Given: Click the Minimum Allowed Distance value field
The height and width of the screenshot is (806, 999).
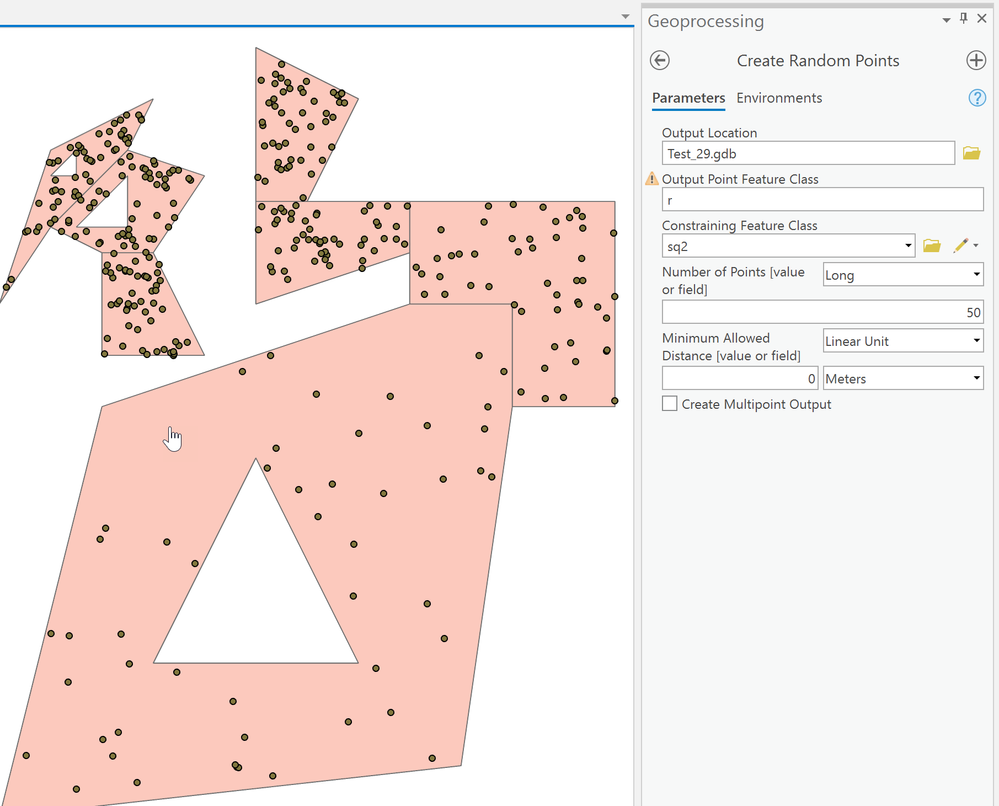Looking at the screenshot, I should [x=740, y=378].
